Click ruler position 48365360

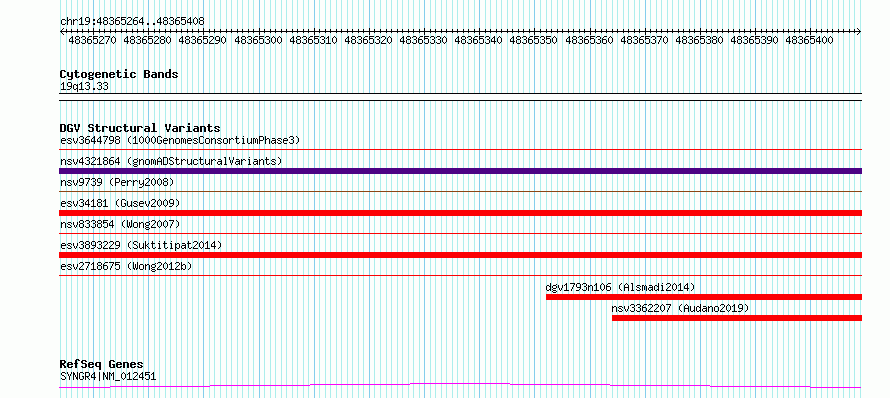pyautogui.click(x=589, y=40)
